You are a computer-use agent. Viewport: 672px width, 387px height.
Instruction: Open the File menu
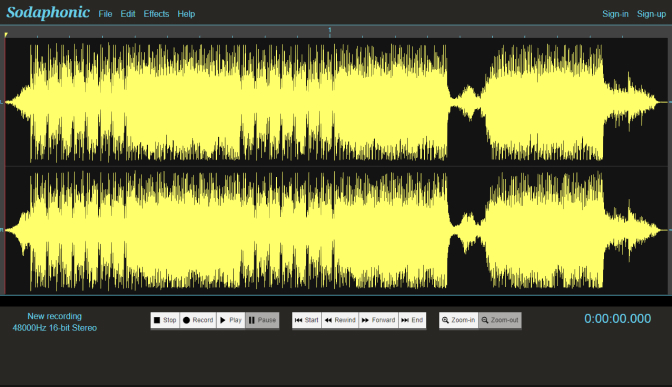(x=105, y=14)
